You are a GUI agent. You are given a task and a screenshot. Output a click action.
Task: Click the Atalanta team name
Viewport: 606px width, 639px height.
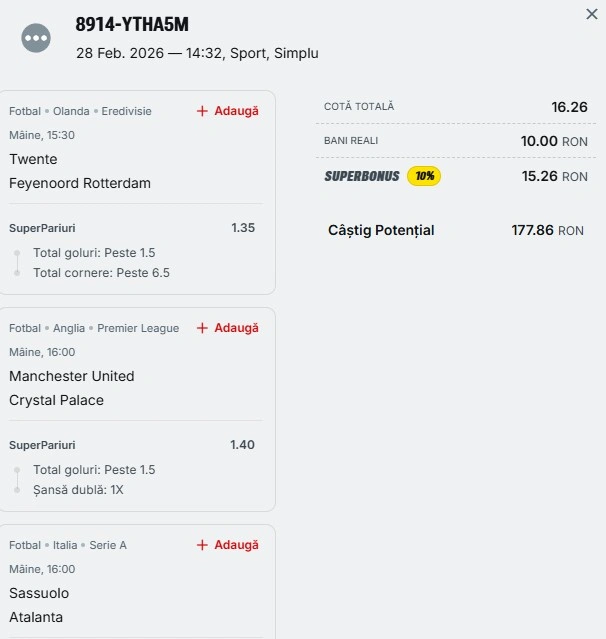click(x=36, y=617)
